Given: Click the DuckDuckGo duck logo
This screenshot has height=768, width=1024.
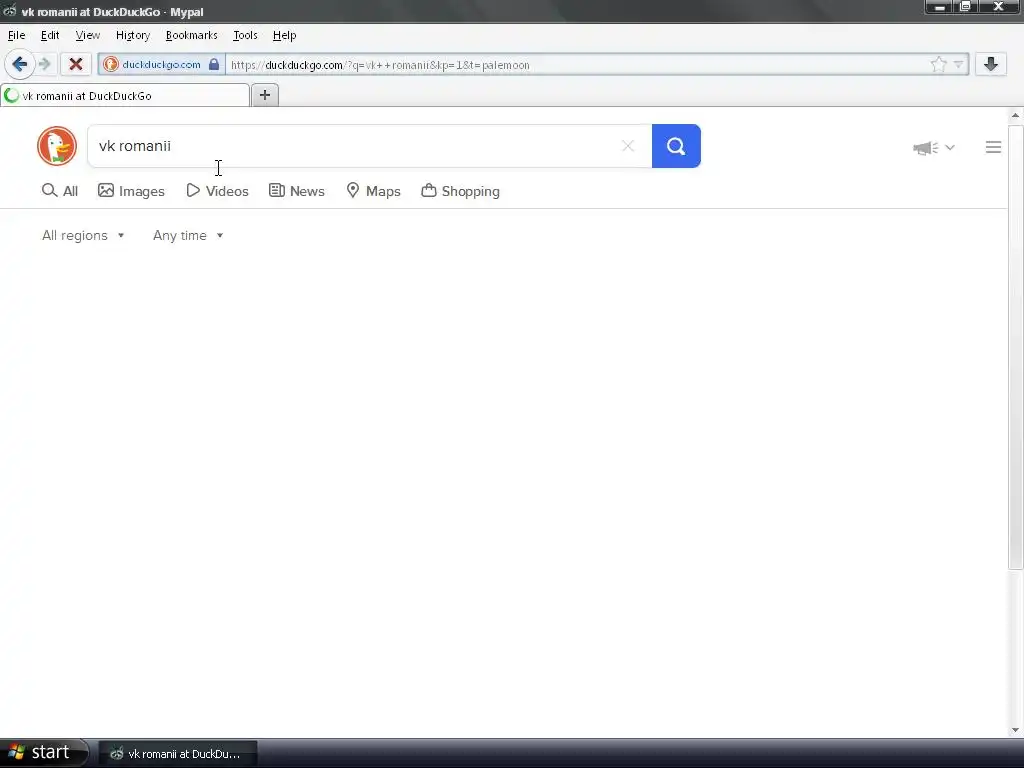Looking at the screenshot, I should point(57,146).
